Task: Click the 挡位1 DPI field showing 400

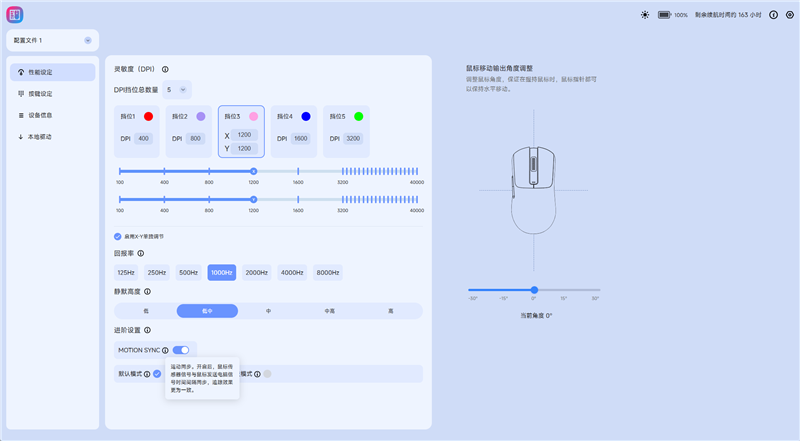Action: click(x=143, y=138)
